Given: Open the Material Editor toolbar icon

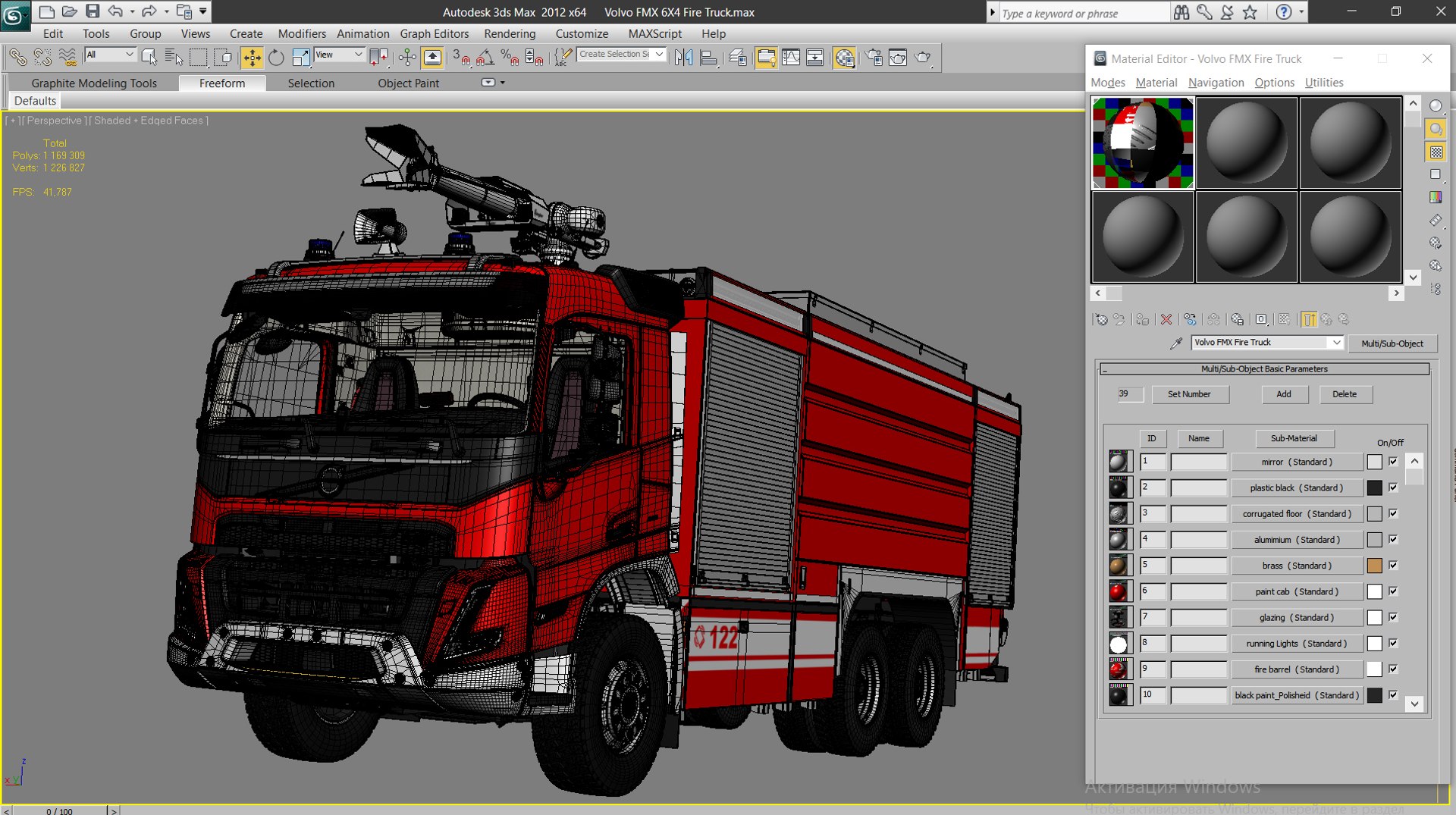Looking at the screenshot, I should tap(844, 58).
